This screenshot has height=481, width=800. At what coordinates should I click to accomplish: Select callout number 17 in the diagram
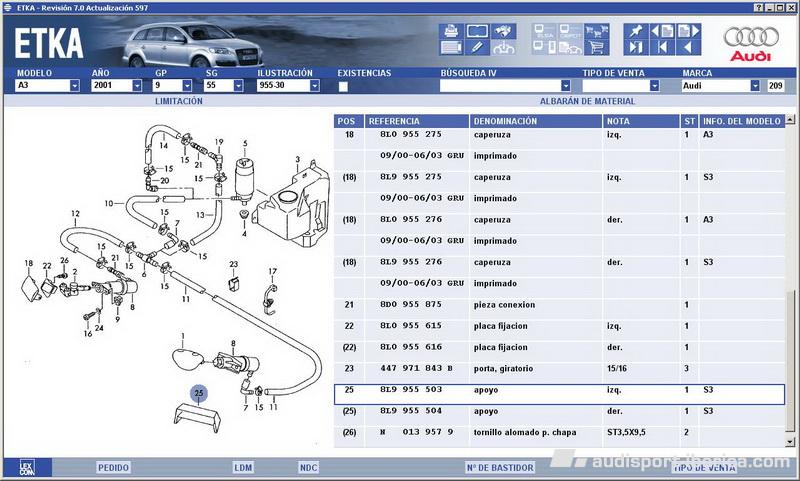click(x=272, y=271)
